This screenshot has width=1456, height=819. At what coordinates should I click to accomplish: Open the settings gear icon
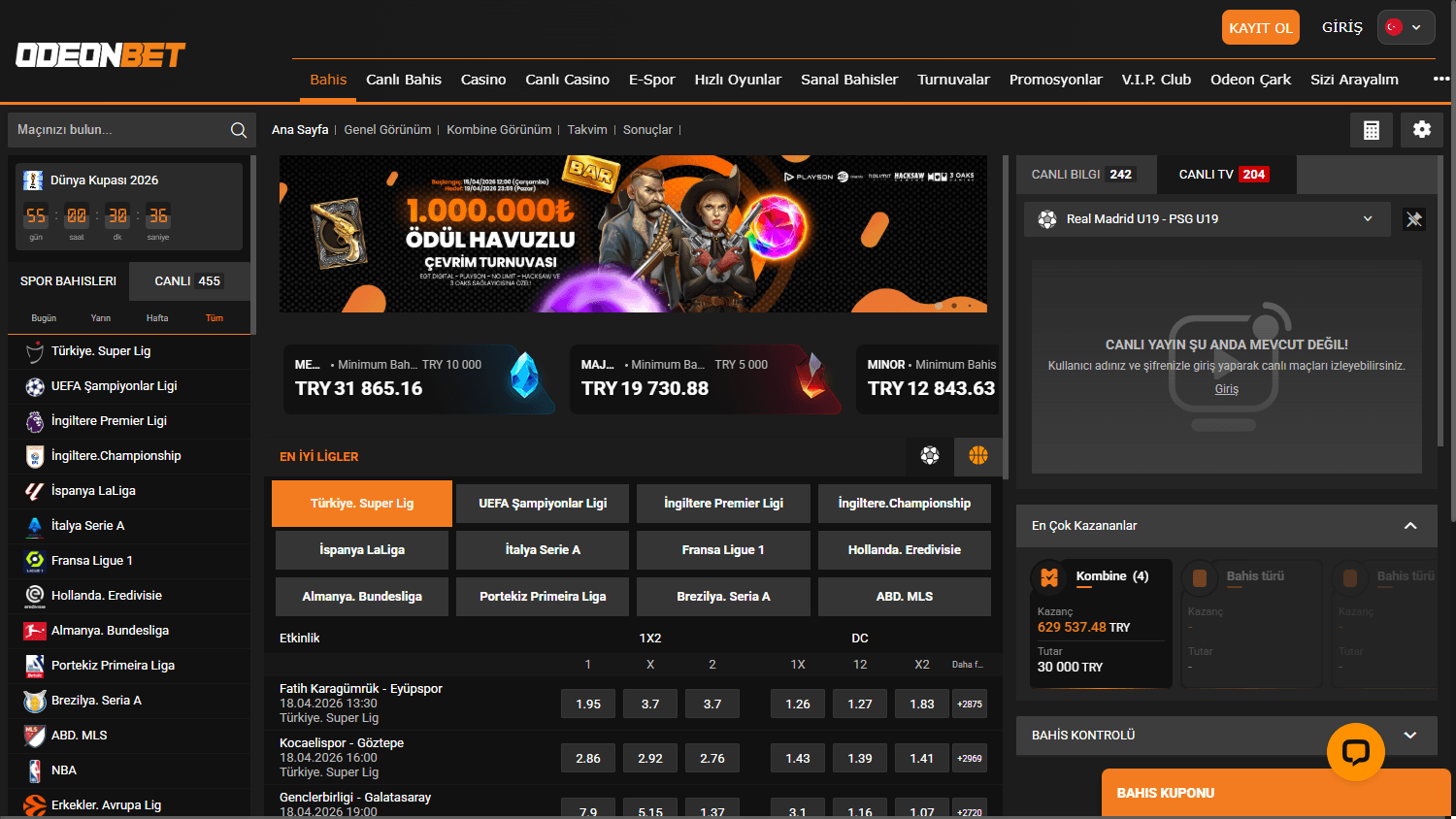tap(1422, 130)
